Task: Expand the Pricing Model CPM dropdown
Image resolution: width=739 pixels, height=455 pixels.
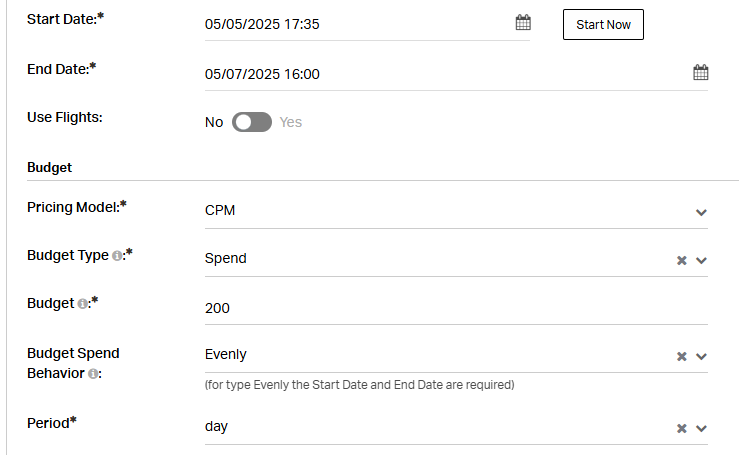Action: coord(456,210)
